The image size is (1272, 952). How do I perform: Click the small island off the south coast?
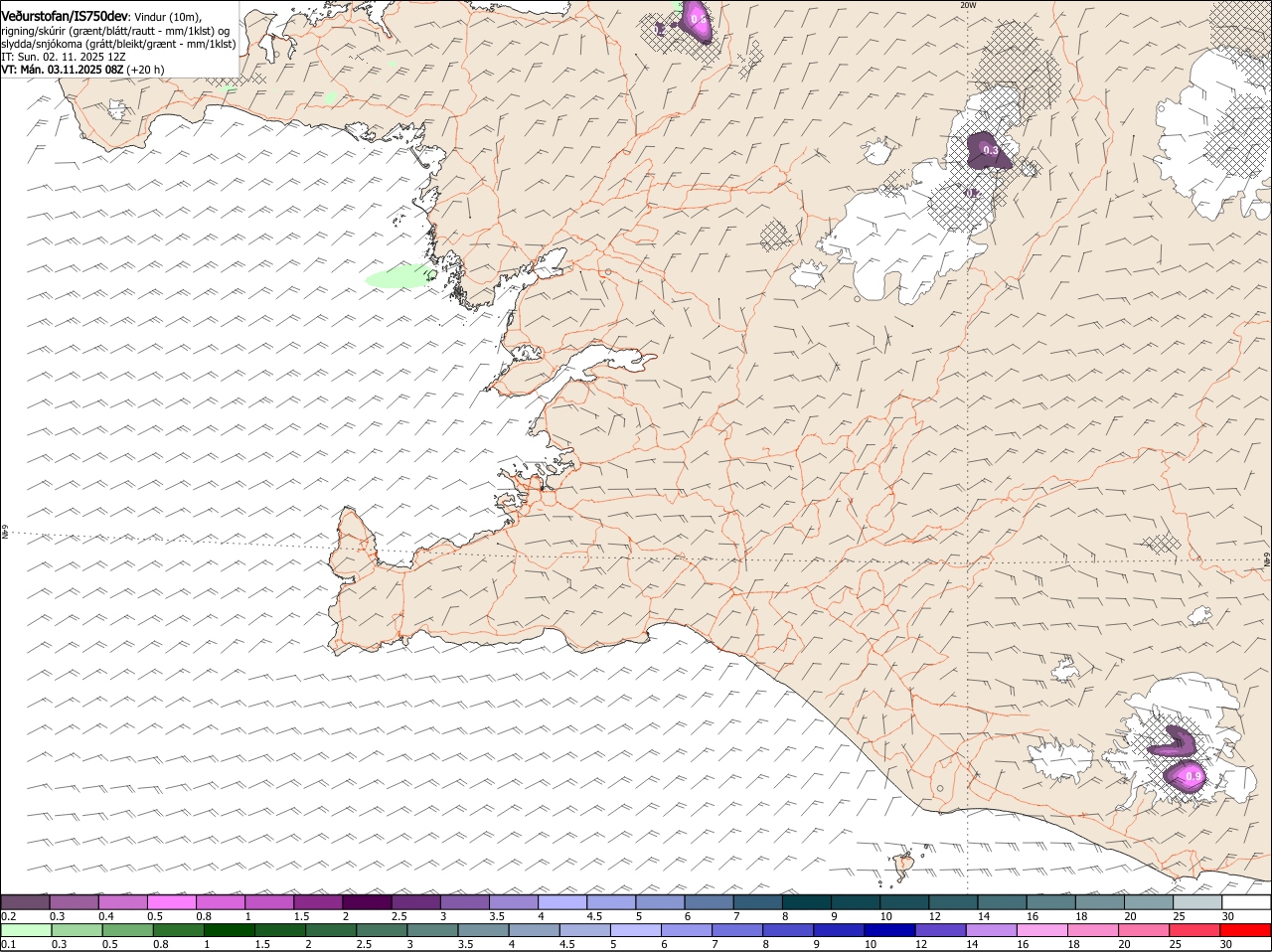(x=904, y=867)
